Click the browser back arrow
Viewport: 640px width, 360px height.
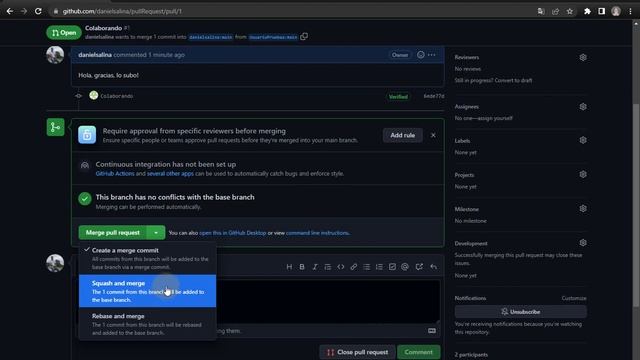point(10,11)
